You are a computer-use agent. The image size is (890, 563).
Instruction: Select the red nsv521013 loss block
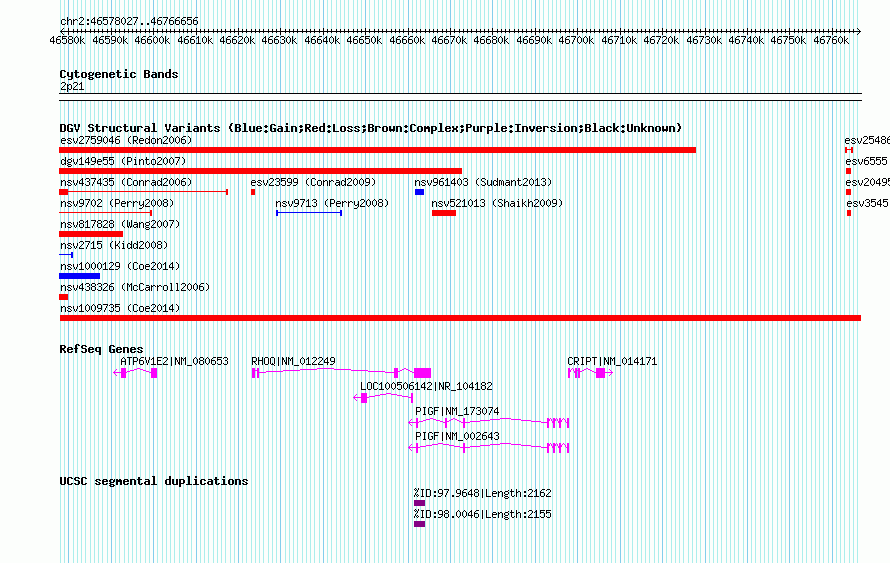[444, 213]
